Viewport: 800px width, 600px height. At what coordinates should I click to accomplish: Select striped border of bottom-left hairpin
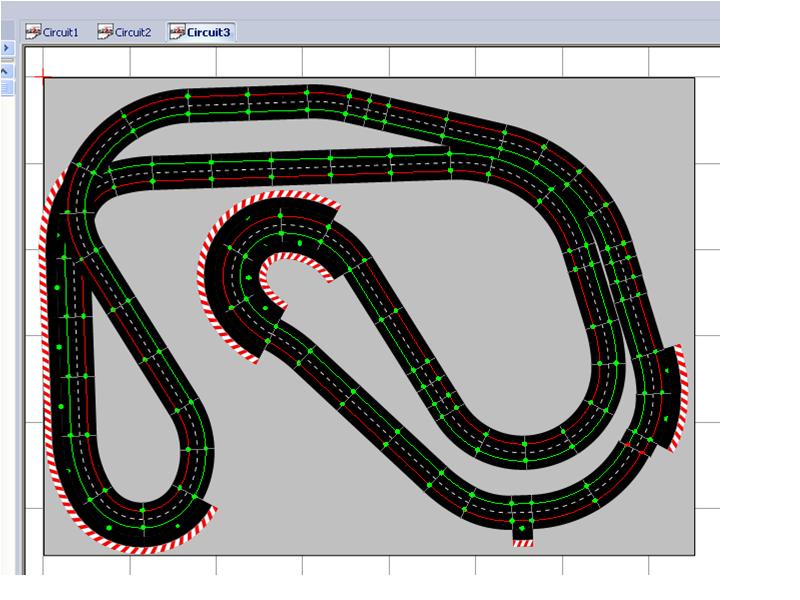150,544
